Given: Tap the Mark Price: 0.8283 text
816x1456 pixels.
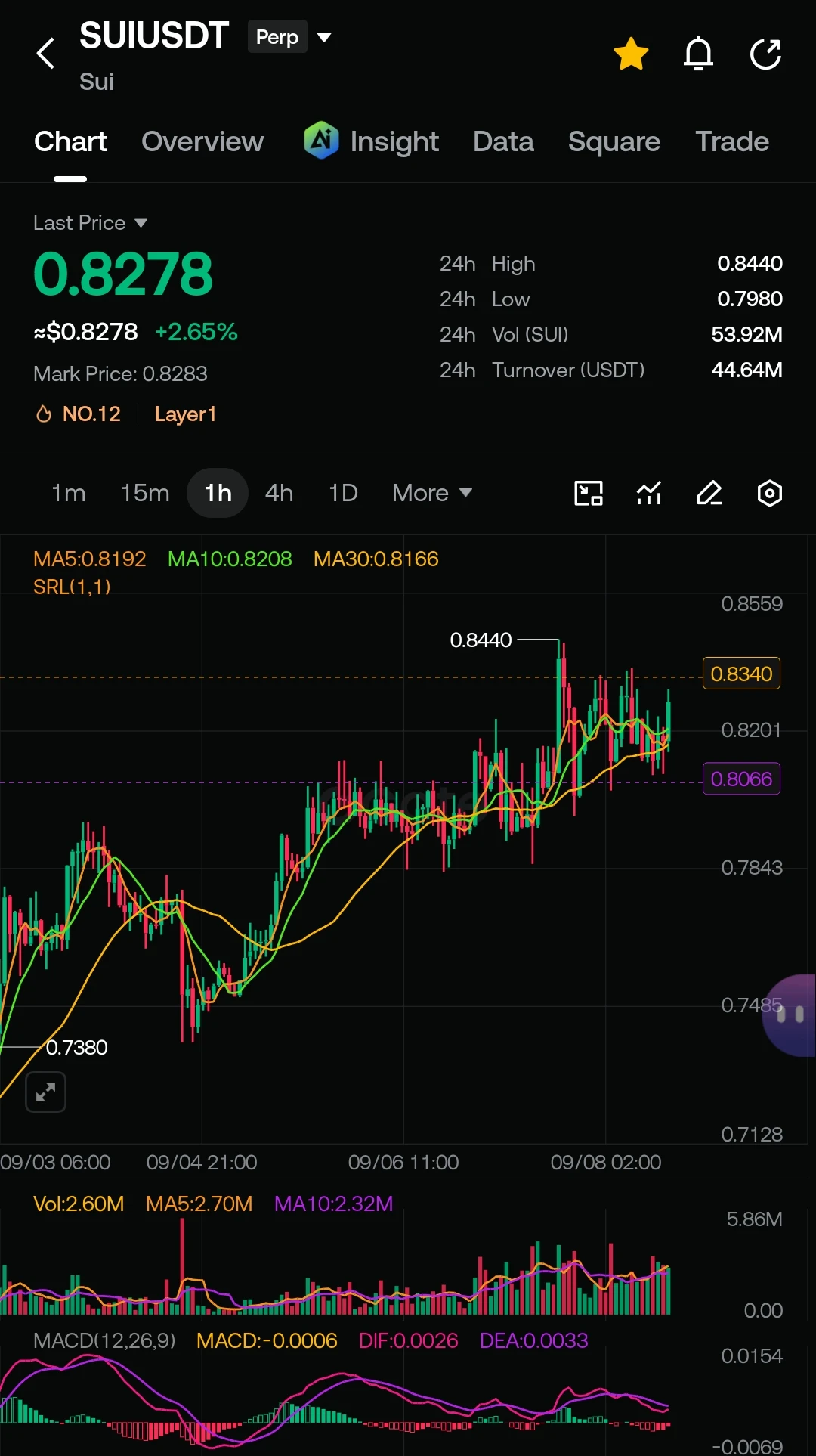Looking at the screenshot, I should tap(120, 373).
